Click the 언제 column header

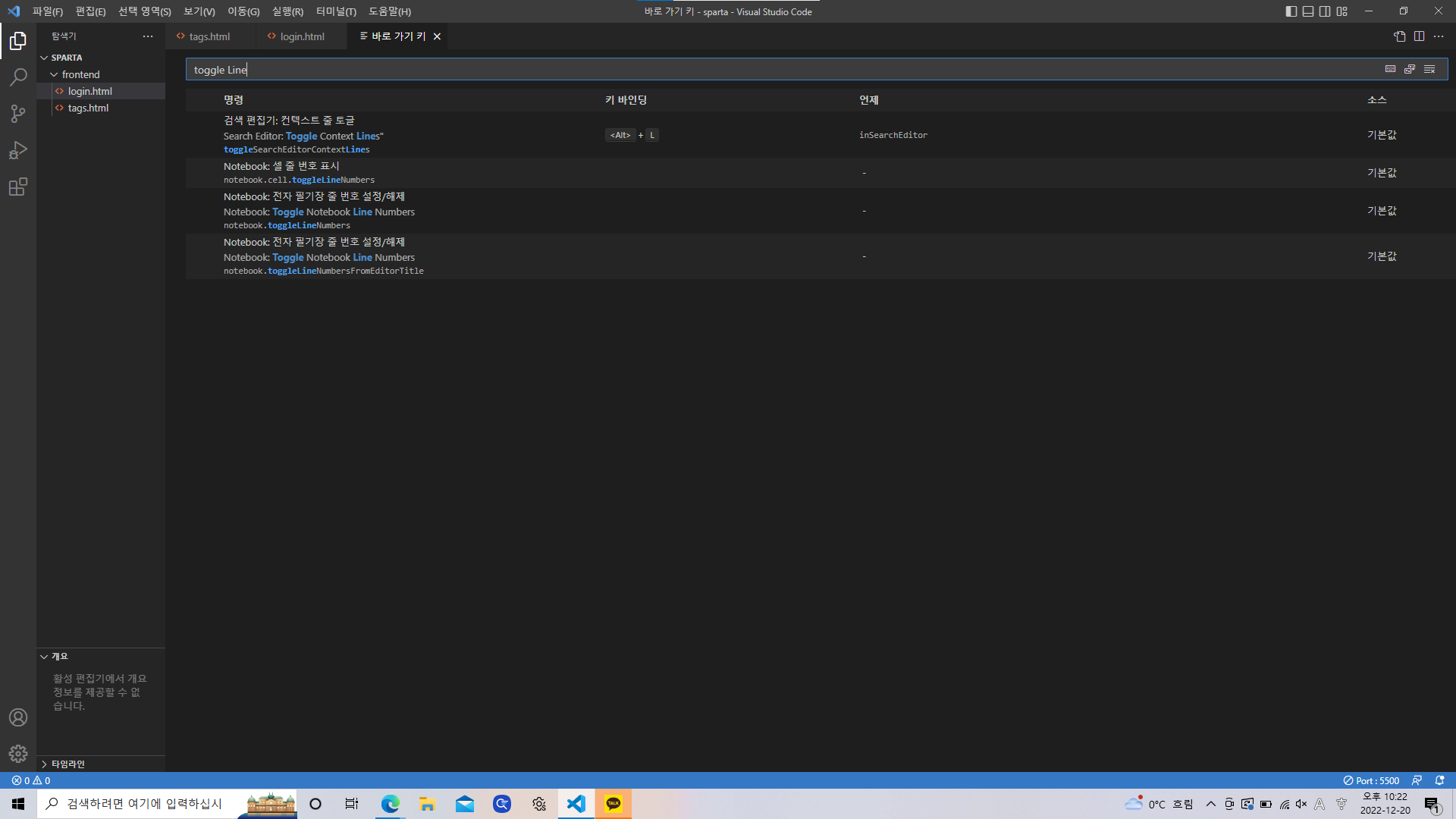[x=868, y=100]
